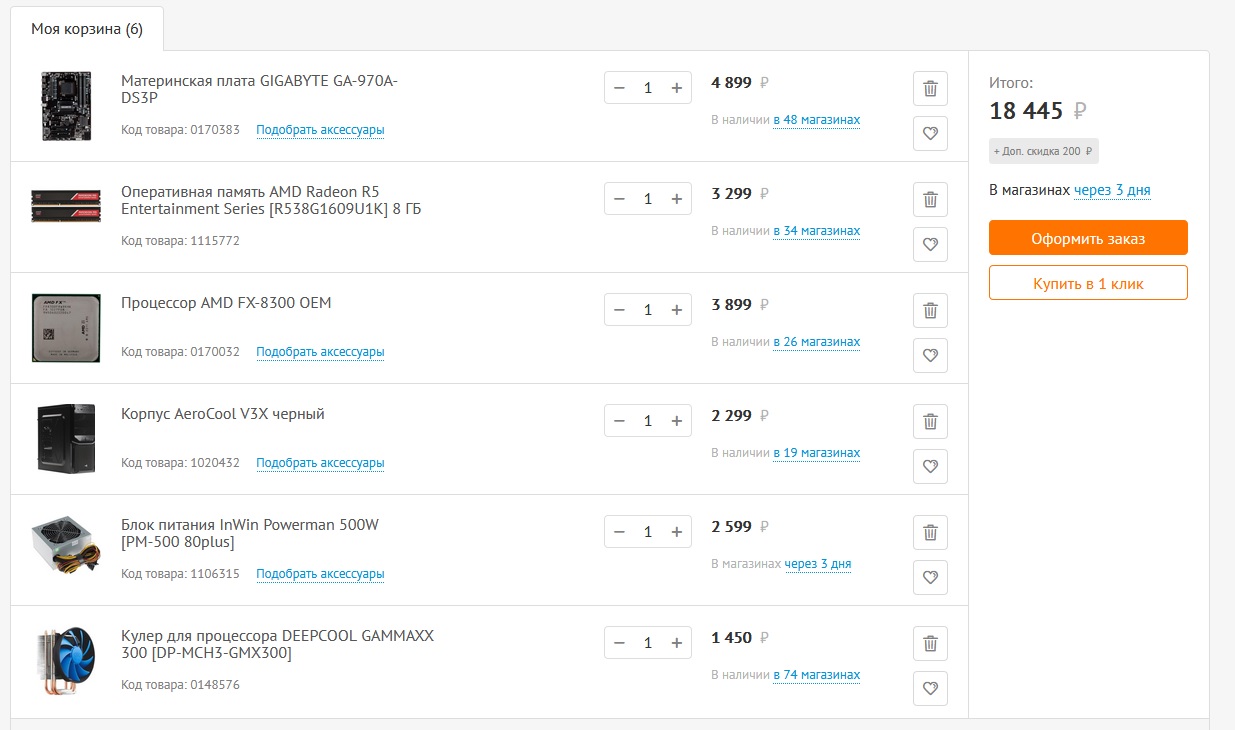Add AMD Radeon R5 memory to favorites
This screenshot has width=1235, height=730.
point(930,244)
